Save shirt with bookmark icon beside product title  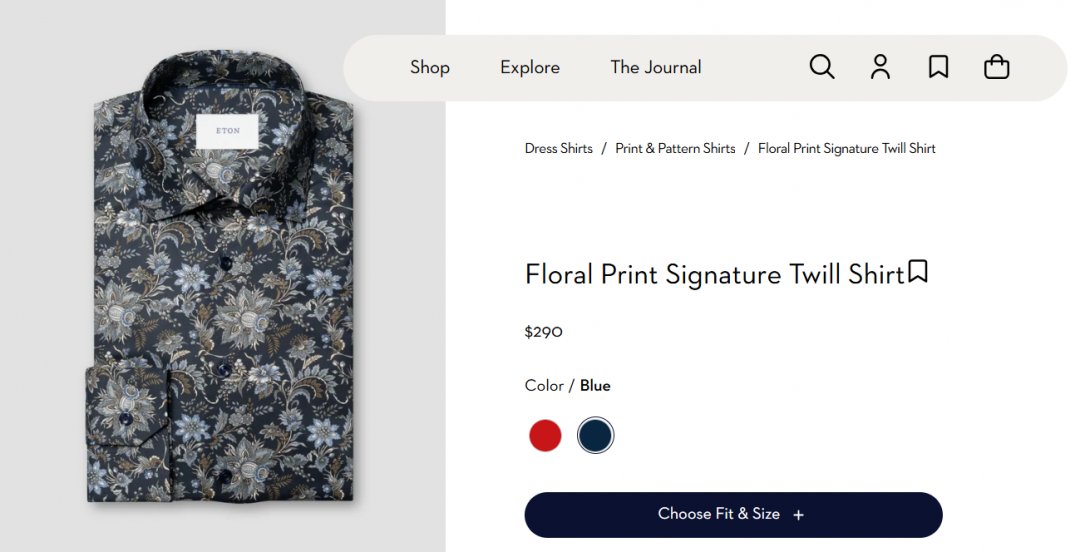918,271
